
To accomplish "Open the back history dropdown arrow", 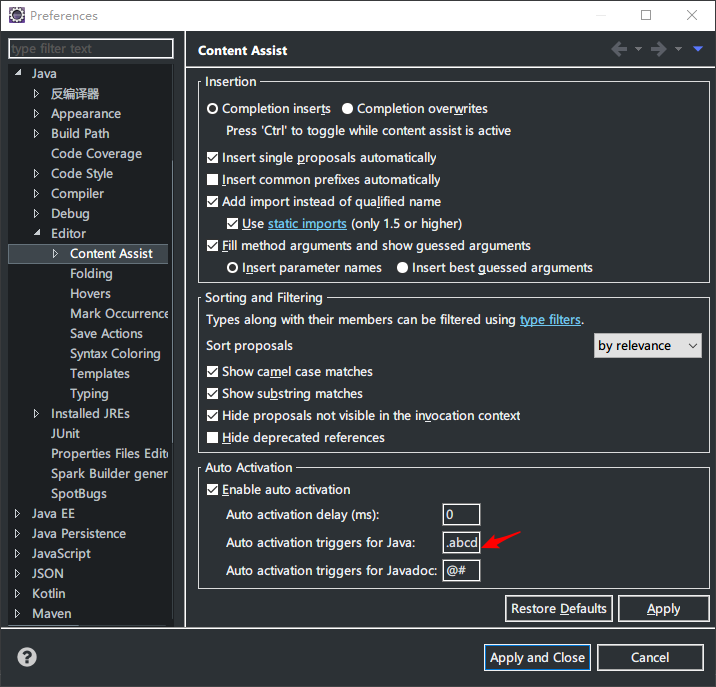I will [x=639, y=50].
